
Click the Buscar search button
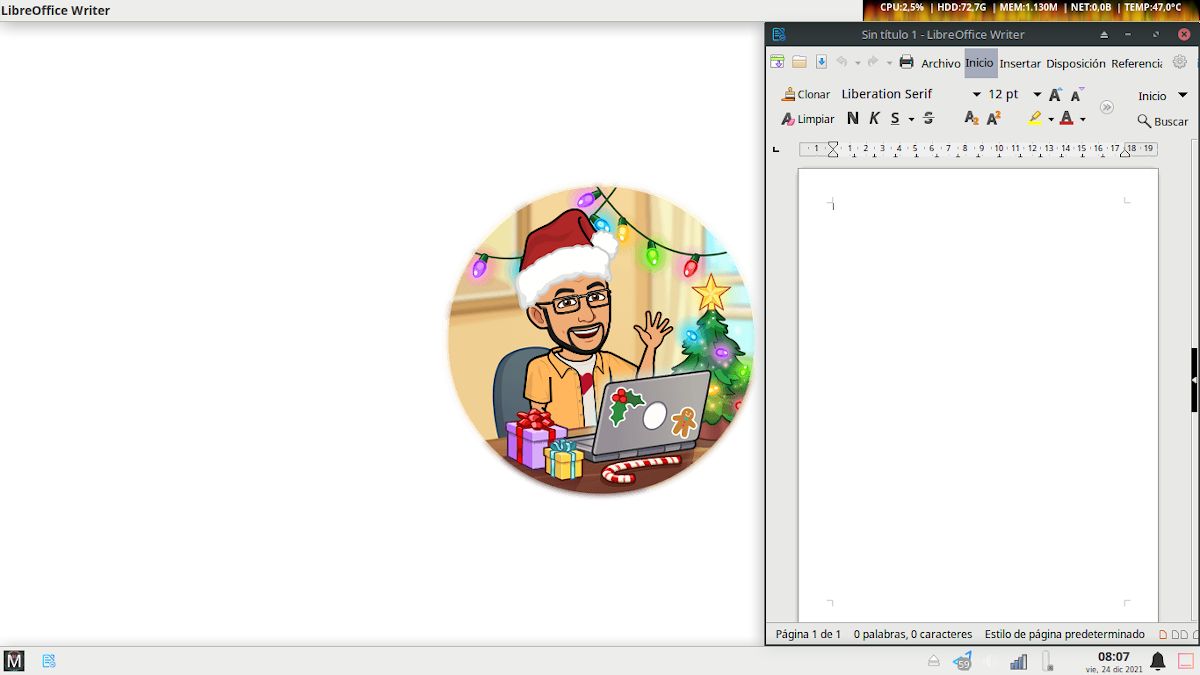click(1162, 121)
